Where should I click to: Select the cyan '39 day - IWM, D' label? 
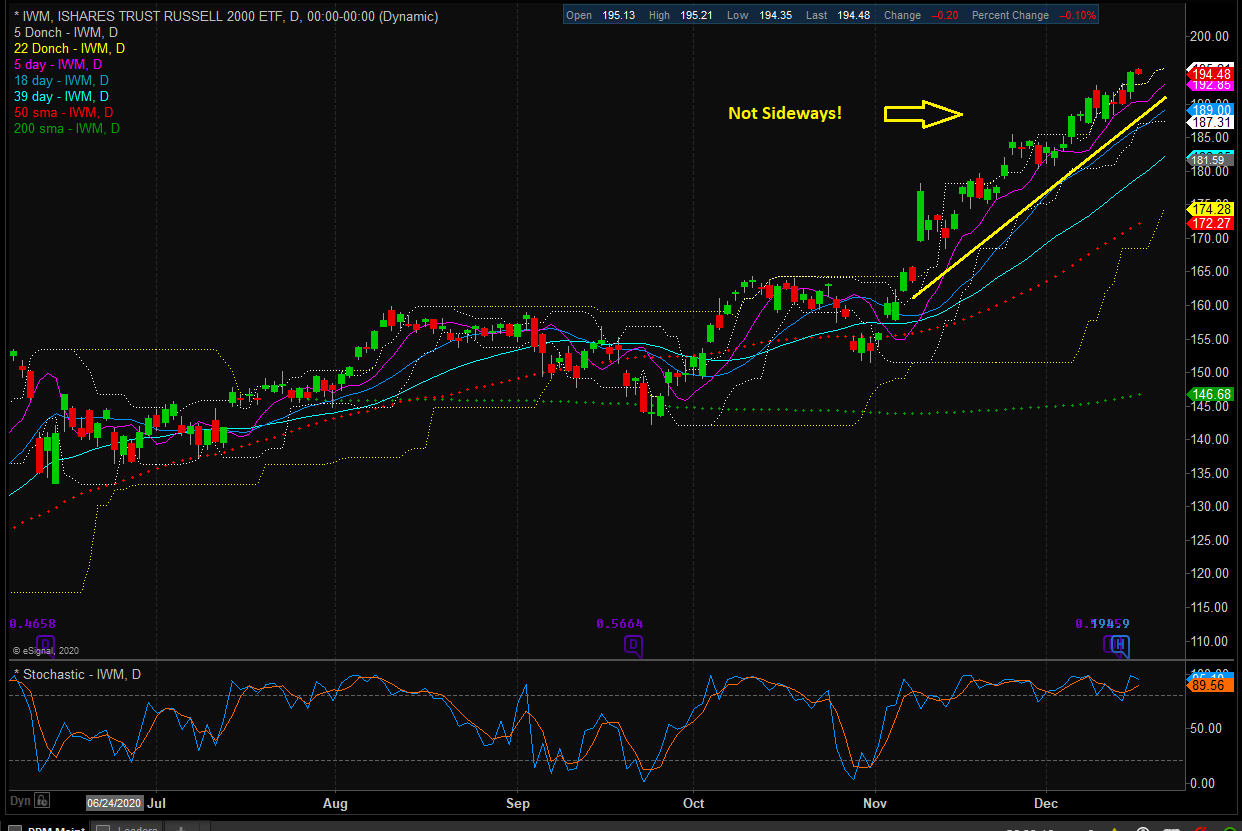click(x=61, y=96)
